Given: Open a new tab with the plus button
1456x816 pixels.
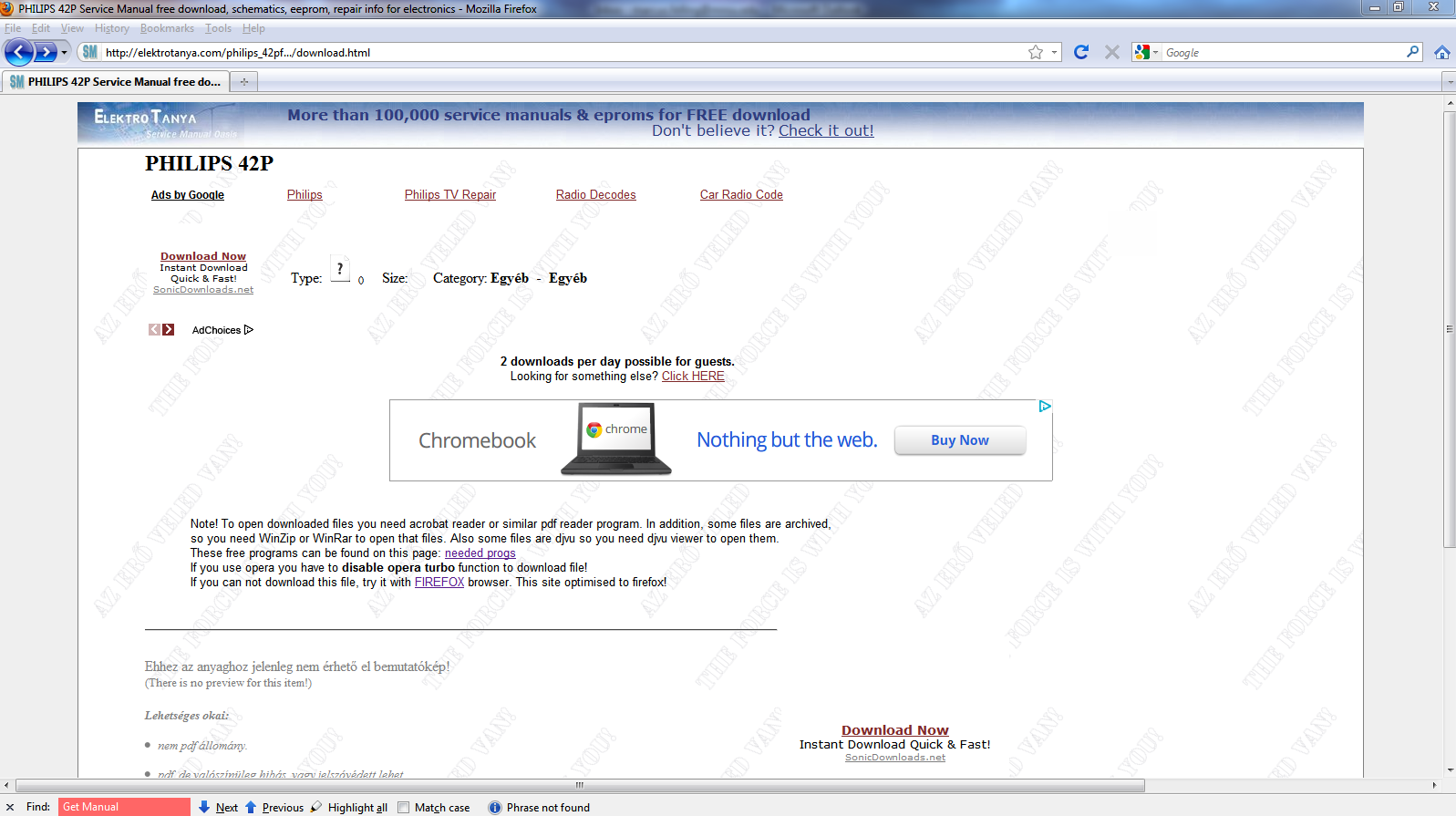Looking at the screenshot, I should tap(243, 82).
